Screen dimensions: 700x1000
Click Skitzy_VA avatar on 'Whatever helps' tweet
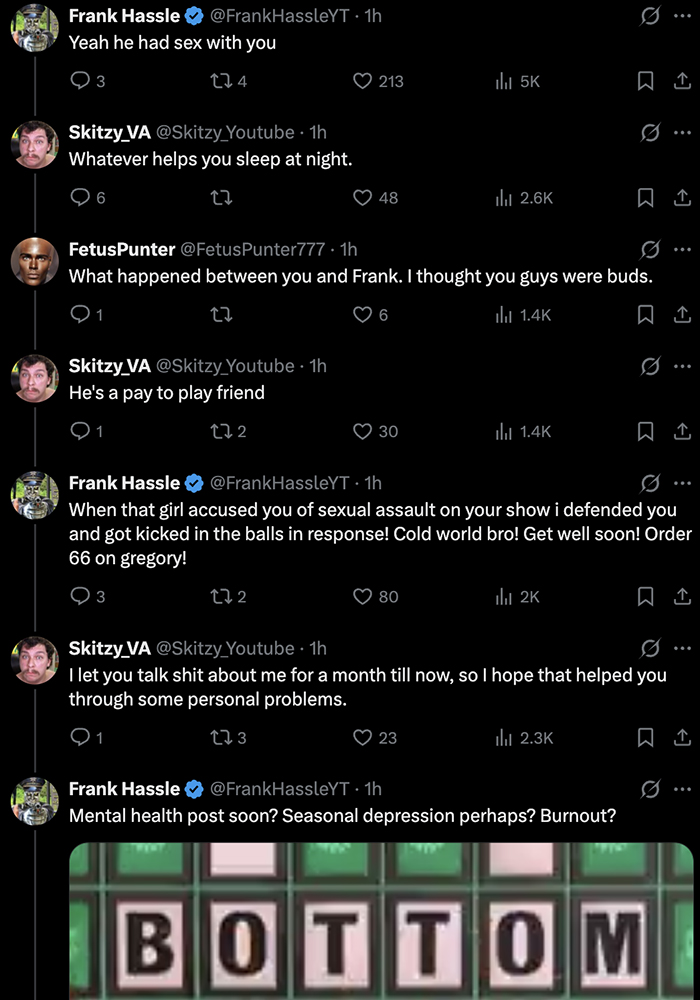34,145
